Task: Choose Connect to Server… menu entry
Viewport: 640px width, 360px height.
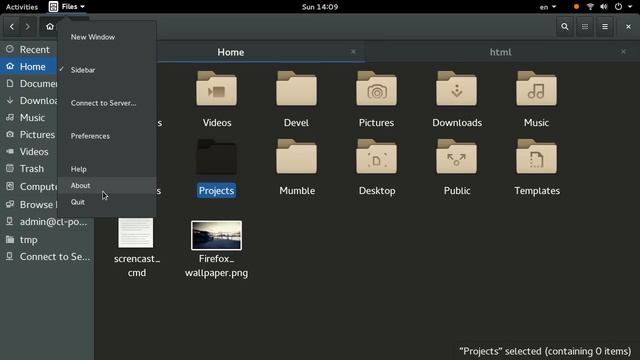Action: (x=107, y=103)
